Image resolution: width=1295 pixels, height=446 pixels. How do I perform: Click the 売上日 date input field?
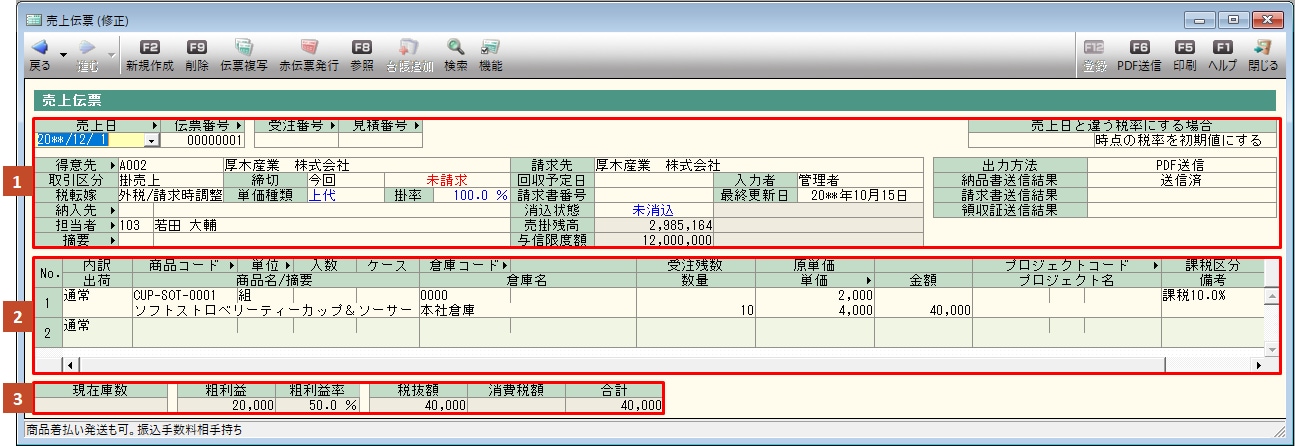[x=91, y=141]
